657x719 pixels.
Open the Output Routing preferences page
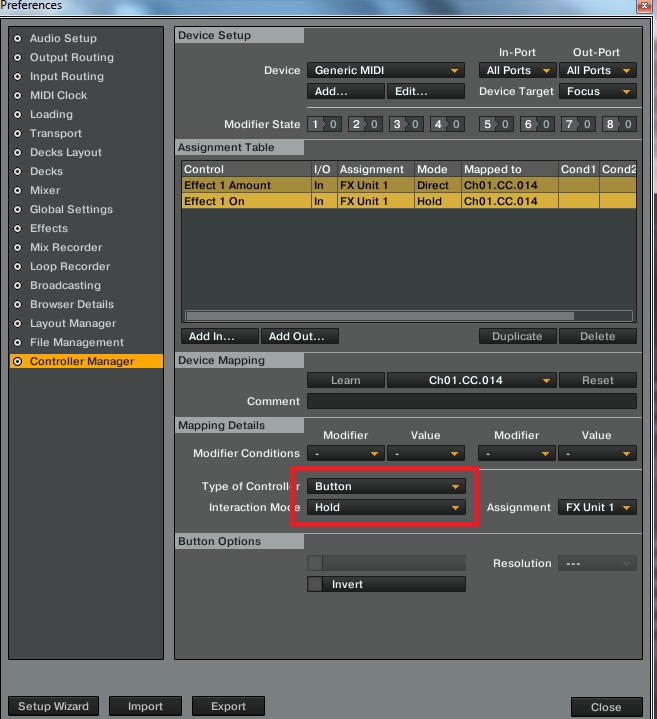point(72,57)
